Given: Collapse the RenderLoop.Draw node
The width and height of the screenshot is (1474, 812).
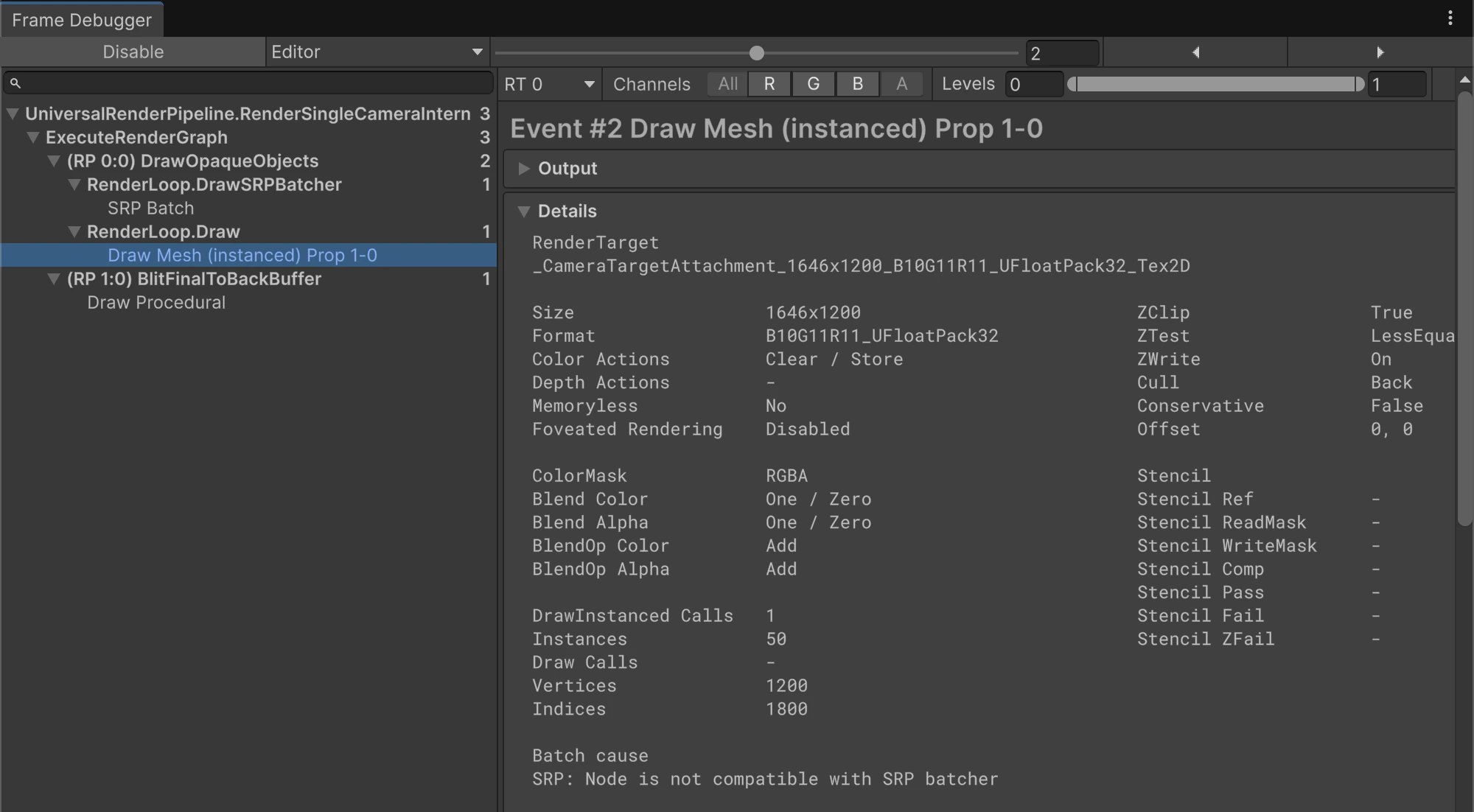Looking at the screenshot, I should tap(74, 232).
